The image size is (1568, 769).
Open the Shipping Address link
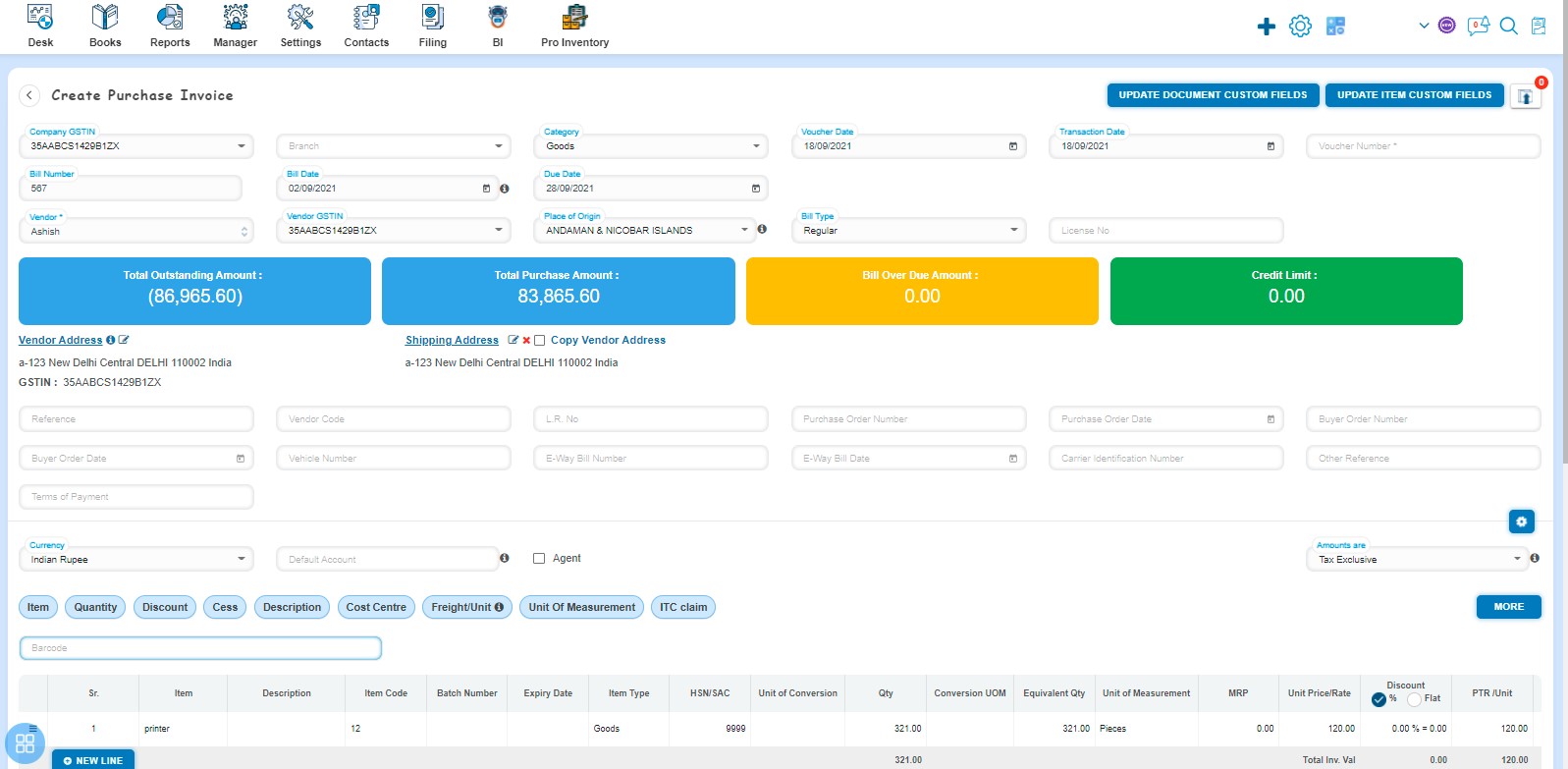[452, 340]
